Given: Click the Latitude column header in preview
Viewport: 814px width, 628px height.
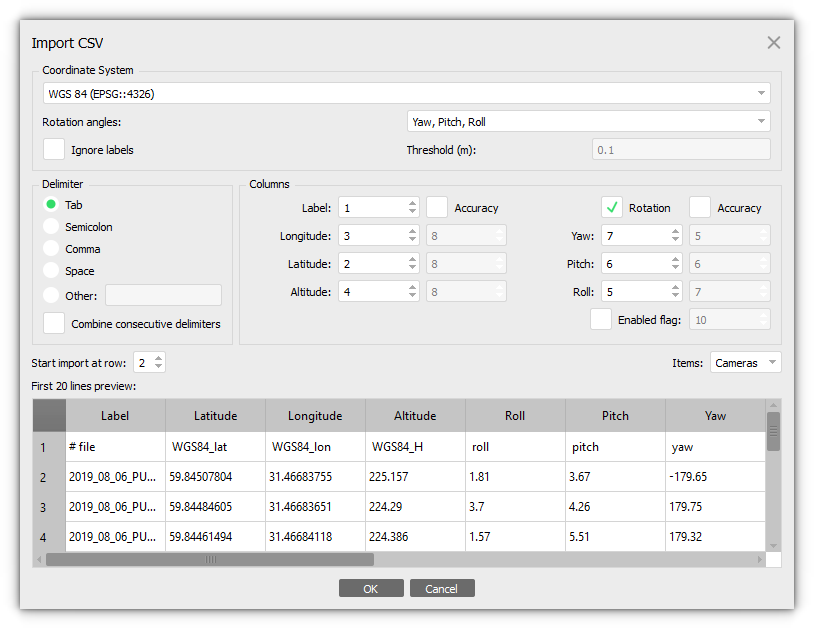Looking at the screenshot, I should pyautogui.click(x=215, y=415).
